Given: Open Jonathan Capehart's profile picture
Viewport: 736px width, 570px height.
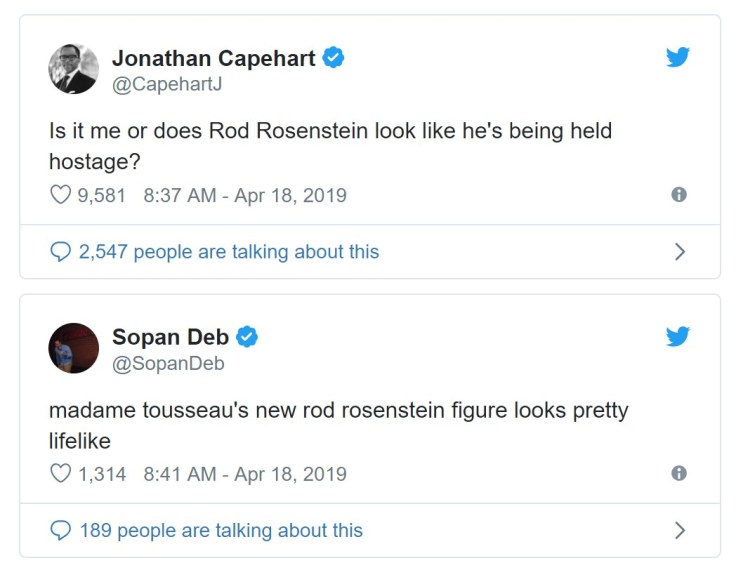Looking at the screenshot, I should click(74, 69).
